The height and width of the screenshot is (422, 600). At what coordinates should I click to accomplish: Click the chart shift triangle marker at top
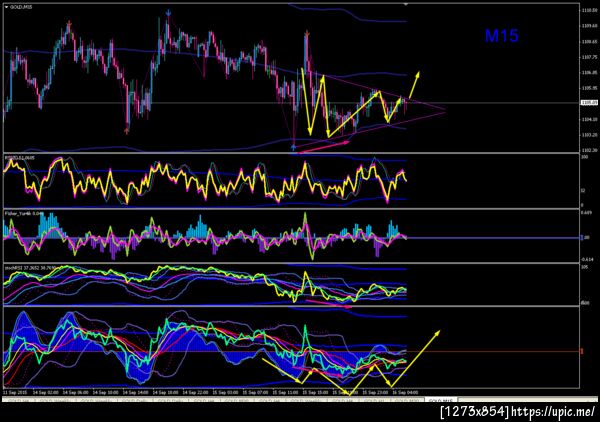tap(406, 4)
